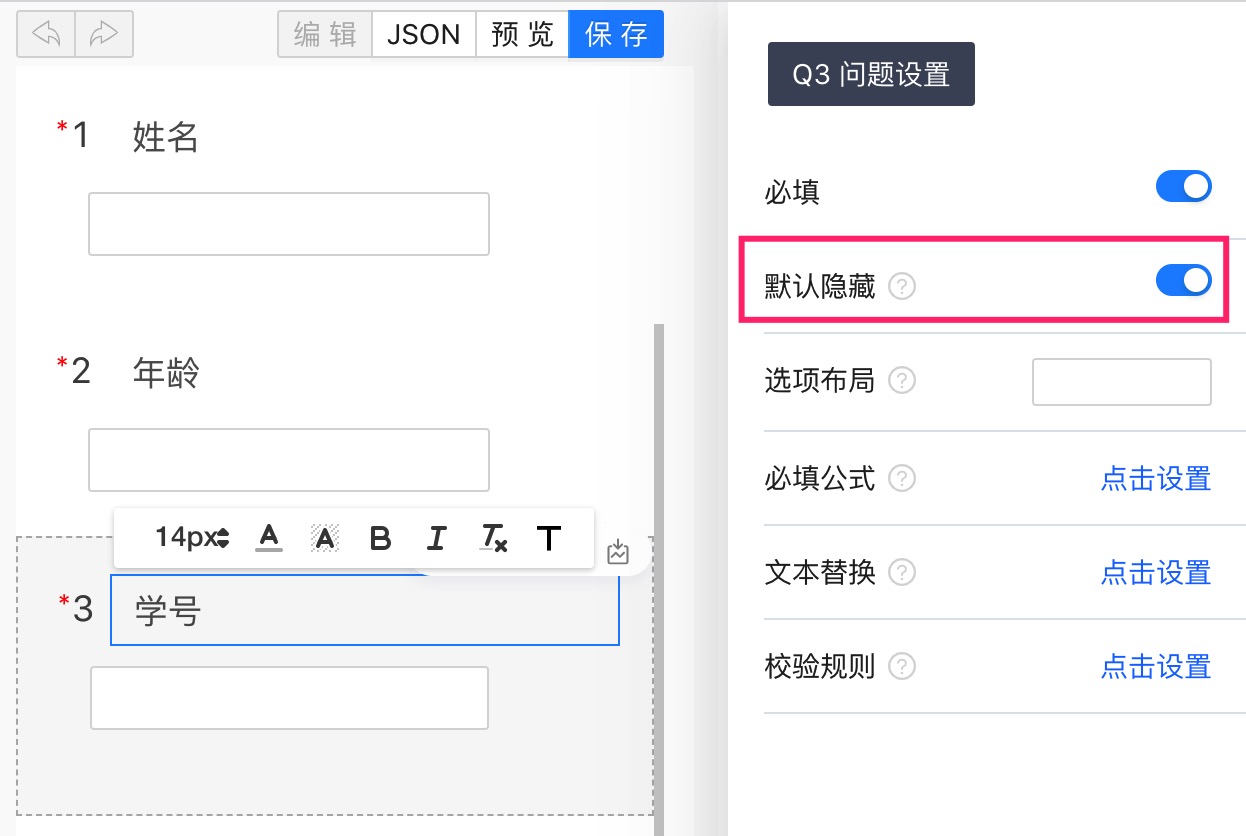Toggle the 必填 required switch
The height and width of the screenshot is (836, 1246).
[x=1184, y=186]
